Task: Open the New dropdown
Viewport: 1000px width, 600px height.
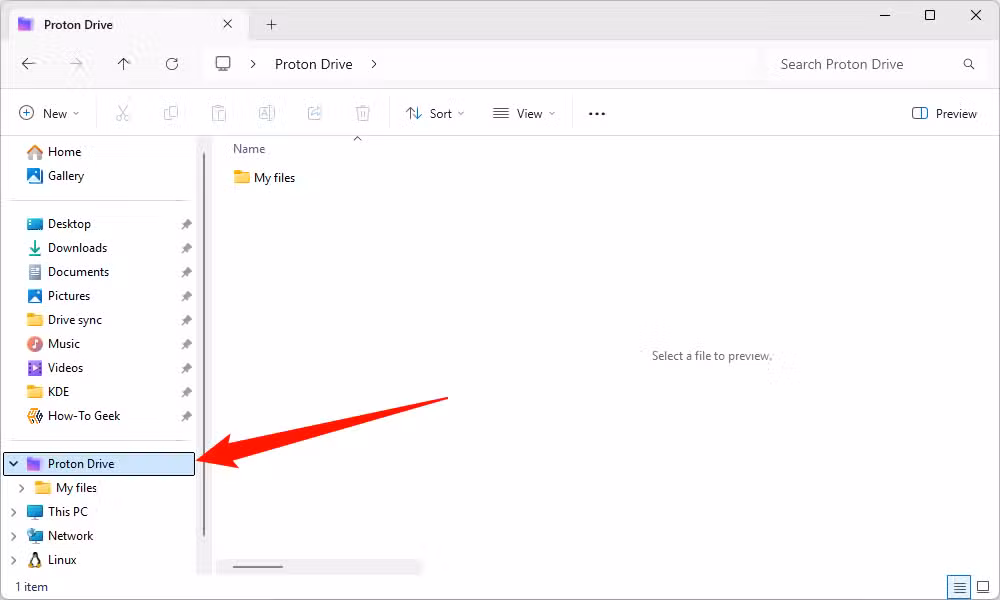Action: tap(49, 113)
